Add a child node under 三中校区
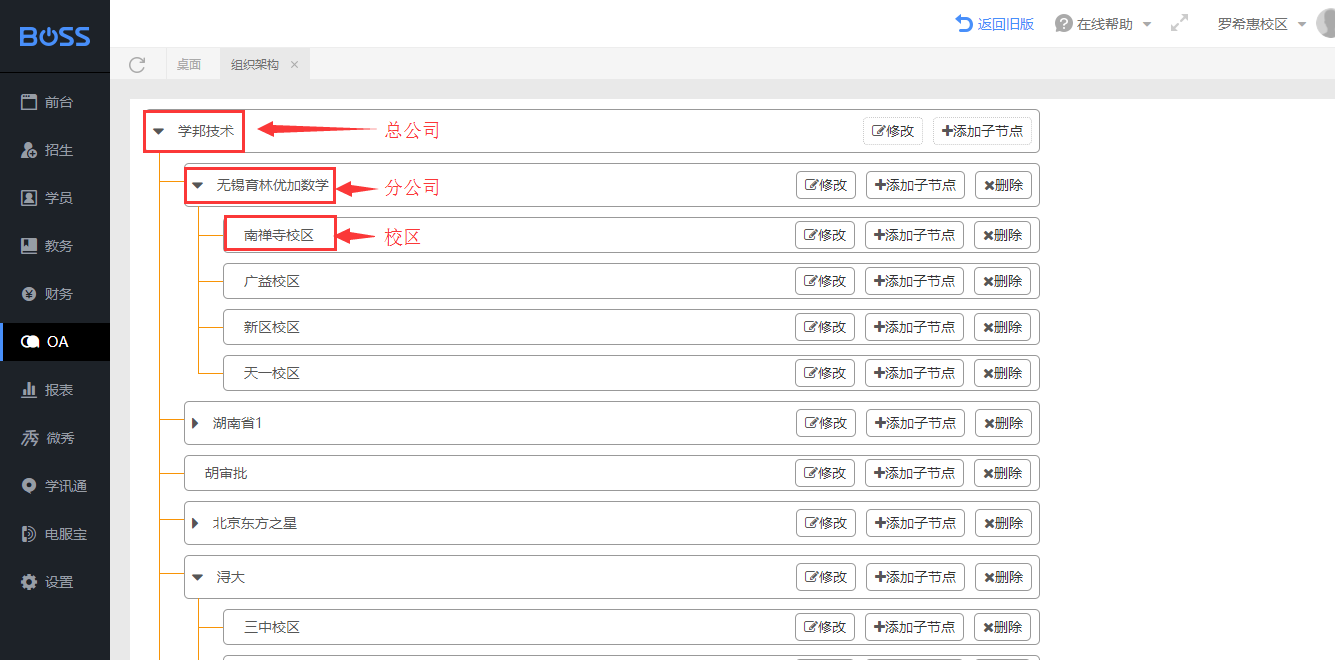This screenshot has width=1335, height=660. [x=914, y=627]
